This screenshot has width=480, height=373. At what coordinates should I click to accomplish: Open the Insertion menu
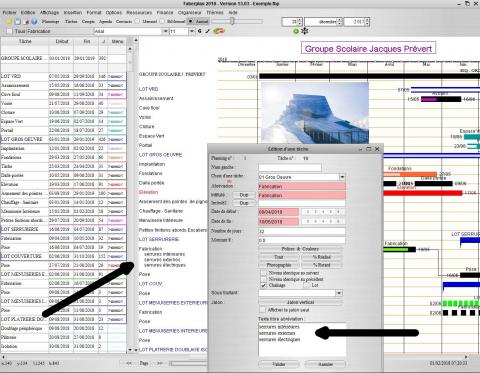click(73, 12)
